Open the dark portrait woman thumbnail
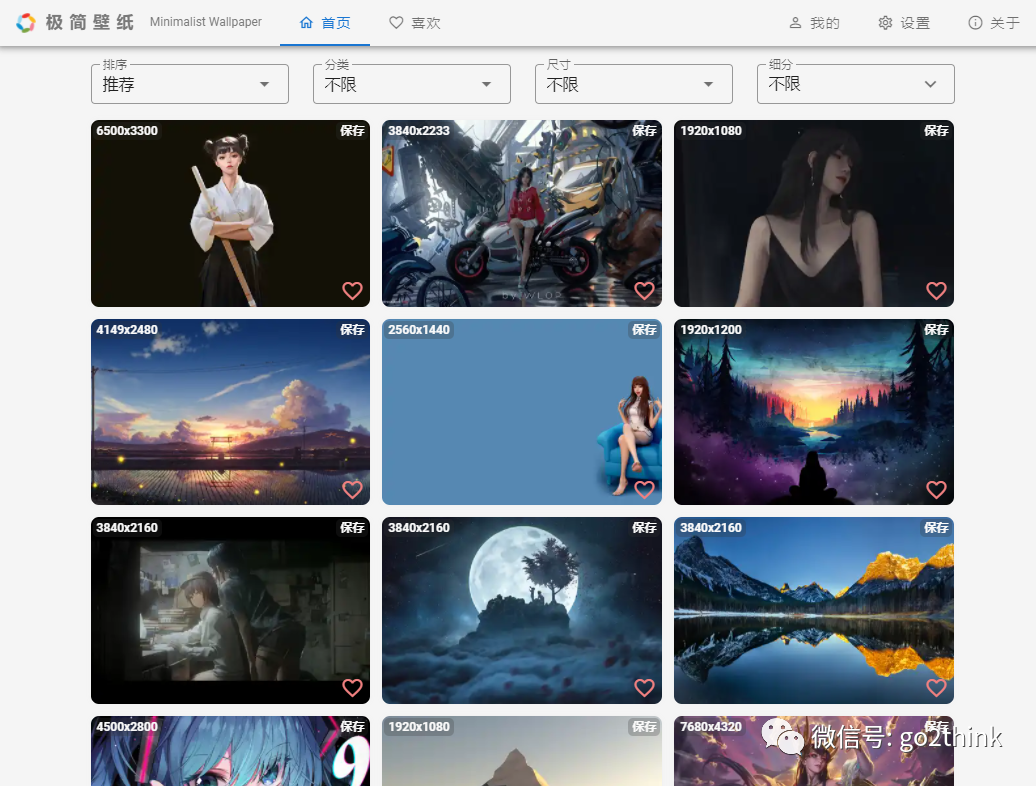 click(x=814, y=213)
